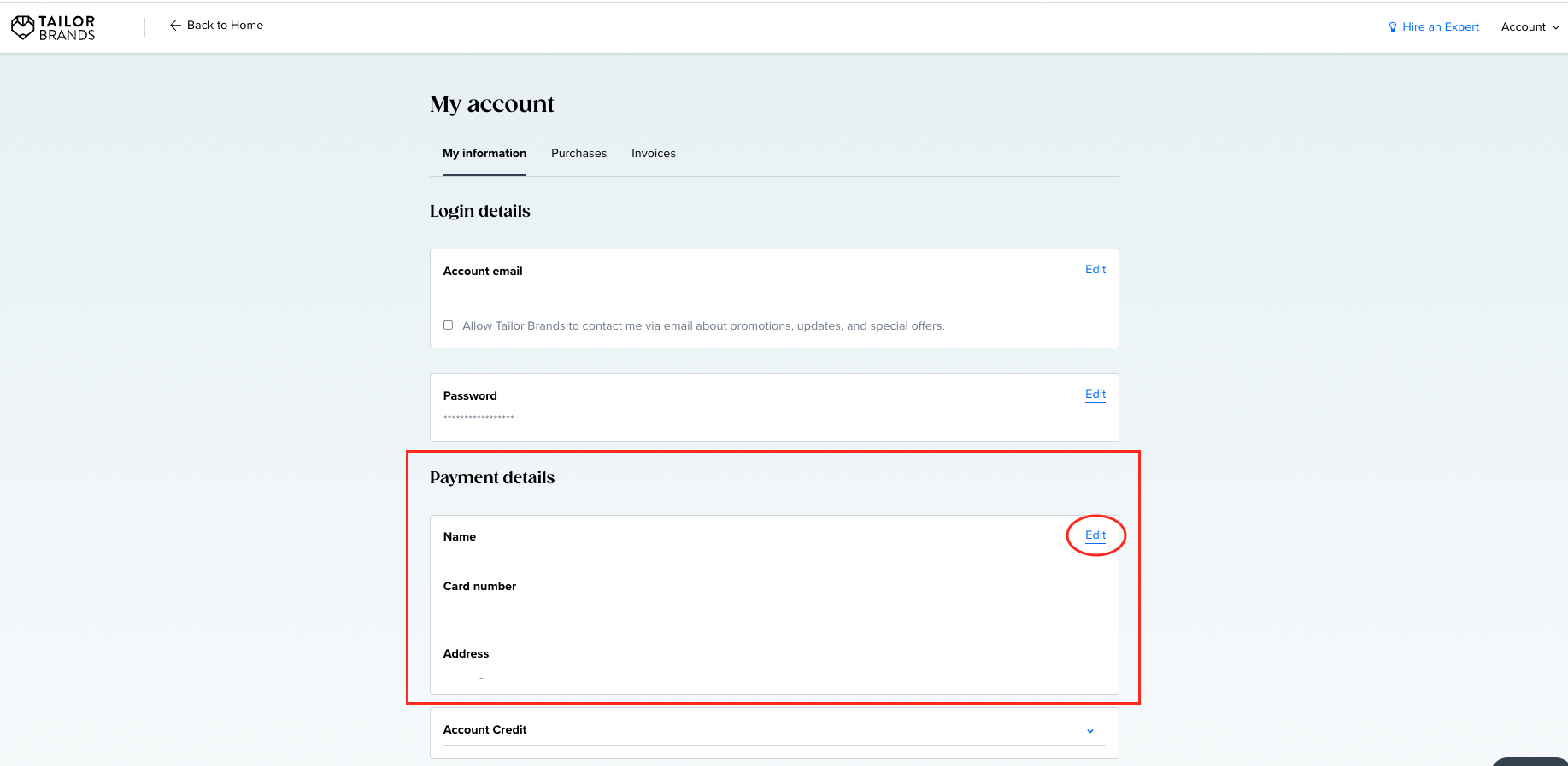Click the lightbulb icon next to Hire an Expert
The image size is (1568, 766).
1393,27
